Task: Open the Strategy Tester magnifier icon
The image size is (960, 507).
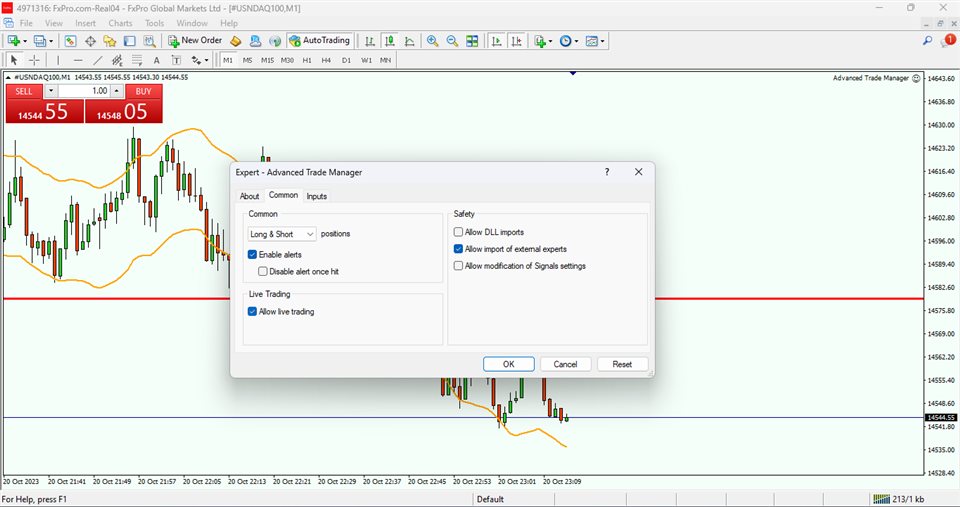Action: pos(149,41)
